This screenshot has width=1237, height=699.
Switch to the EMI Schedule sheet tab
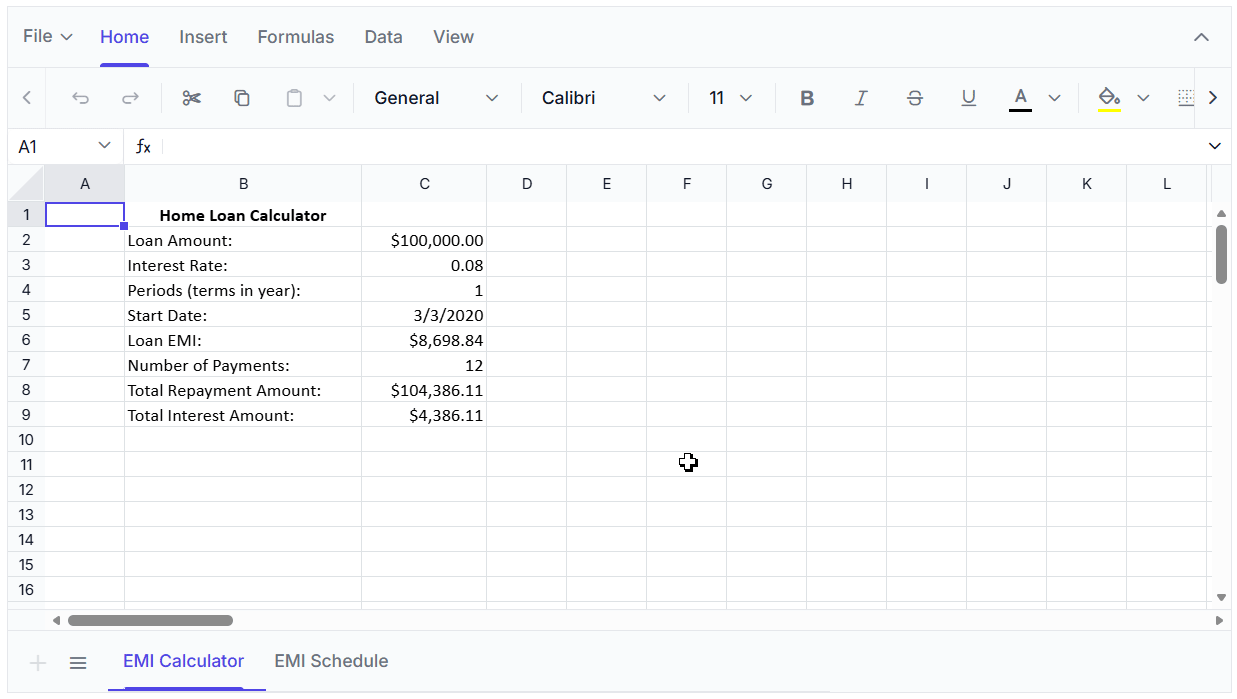click(x=331, y=661)
